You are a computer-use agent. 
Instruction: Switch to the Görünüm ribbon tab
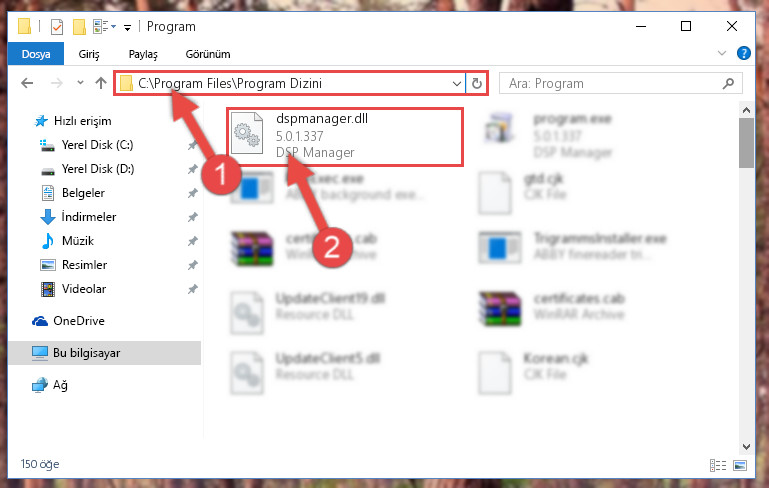(208, 54)
